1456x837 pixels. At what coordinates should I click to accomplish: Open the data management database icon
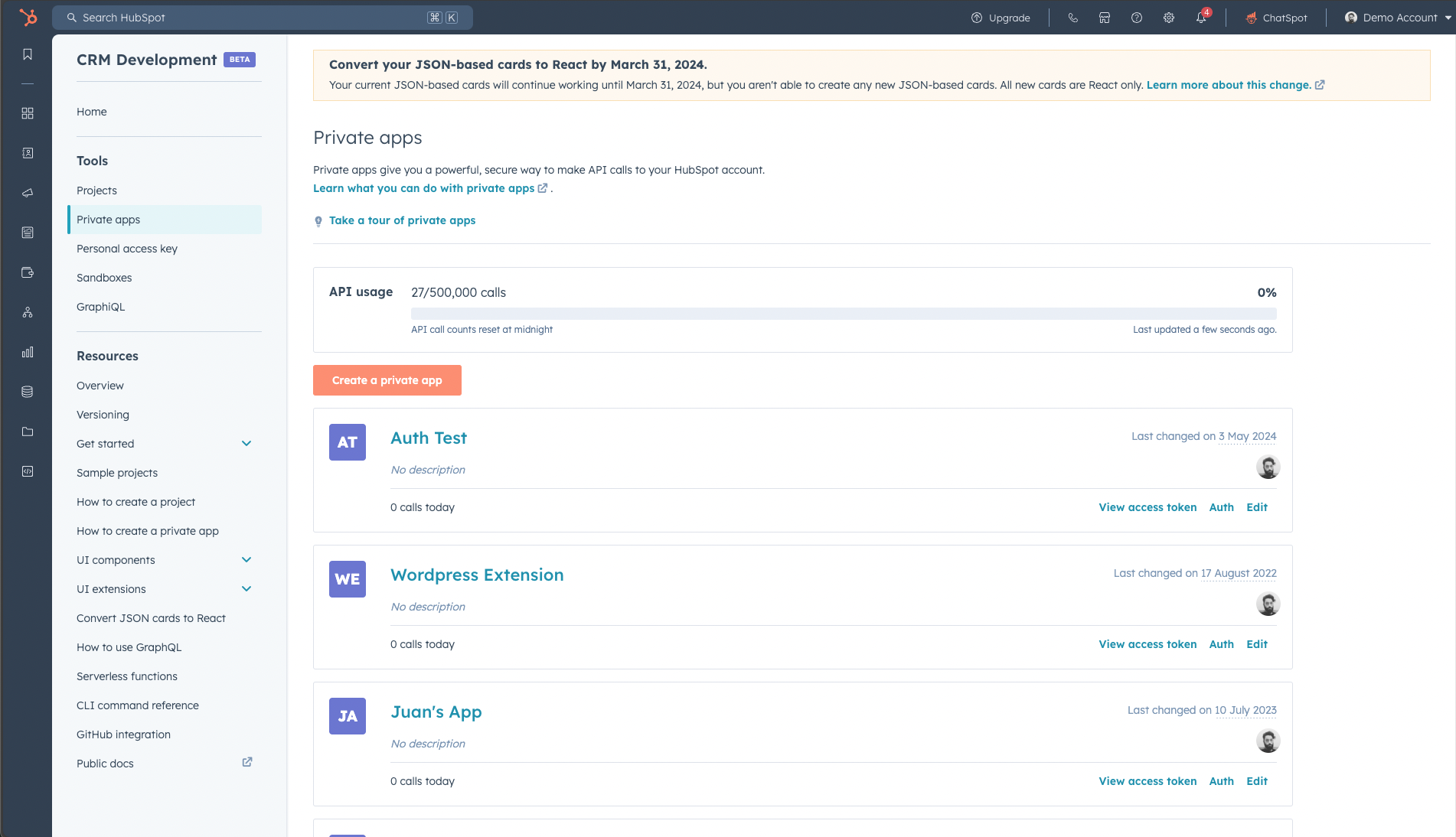coord(28,392)
